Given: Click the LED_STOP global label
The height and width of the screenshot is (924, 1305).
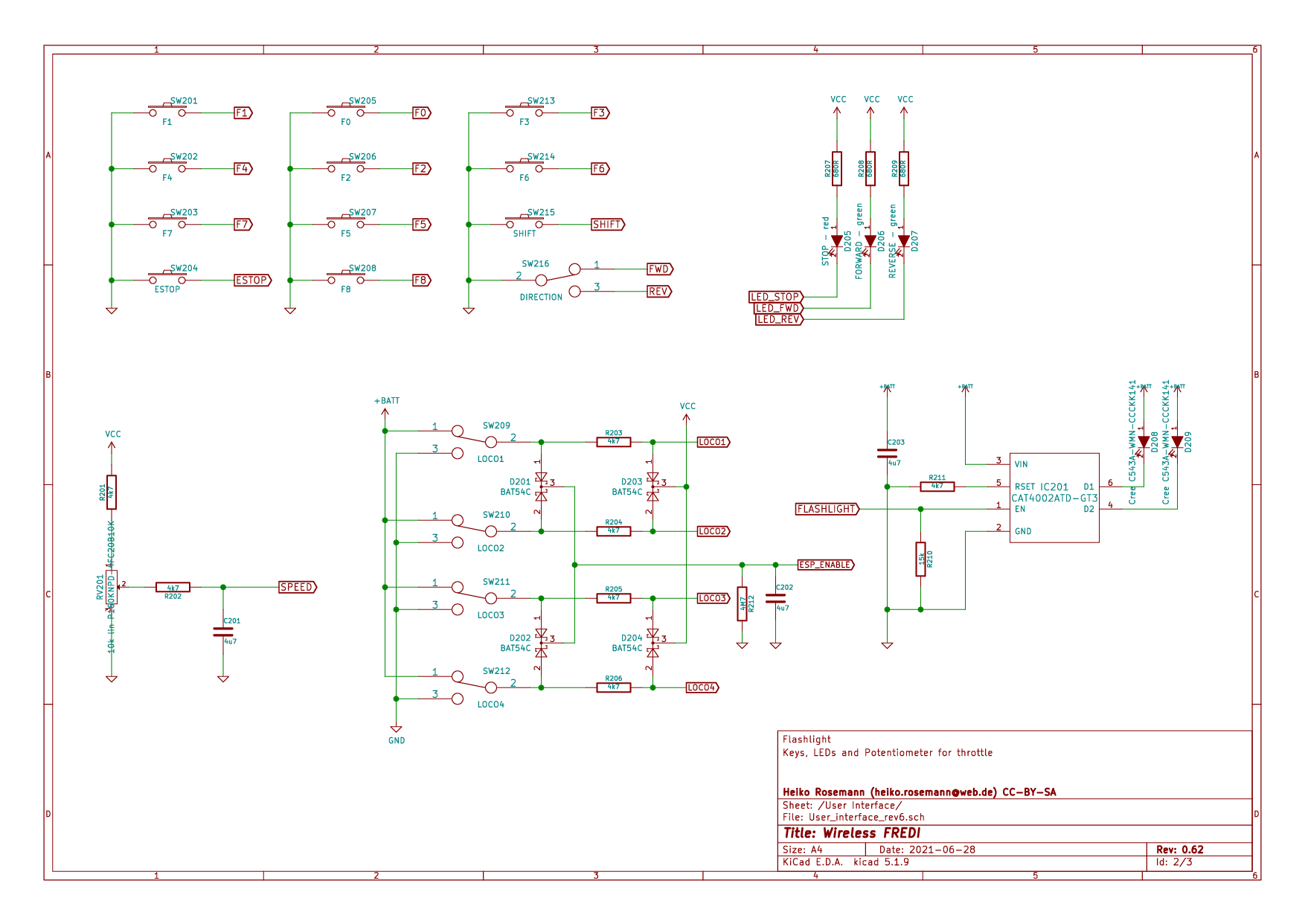Looking at the screenshot, I should pyautogui.click(x=776, y=297).
